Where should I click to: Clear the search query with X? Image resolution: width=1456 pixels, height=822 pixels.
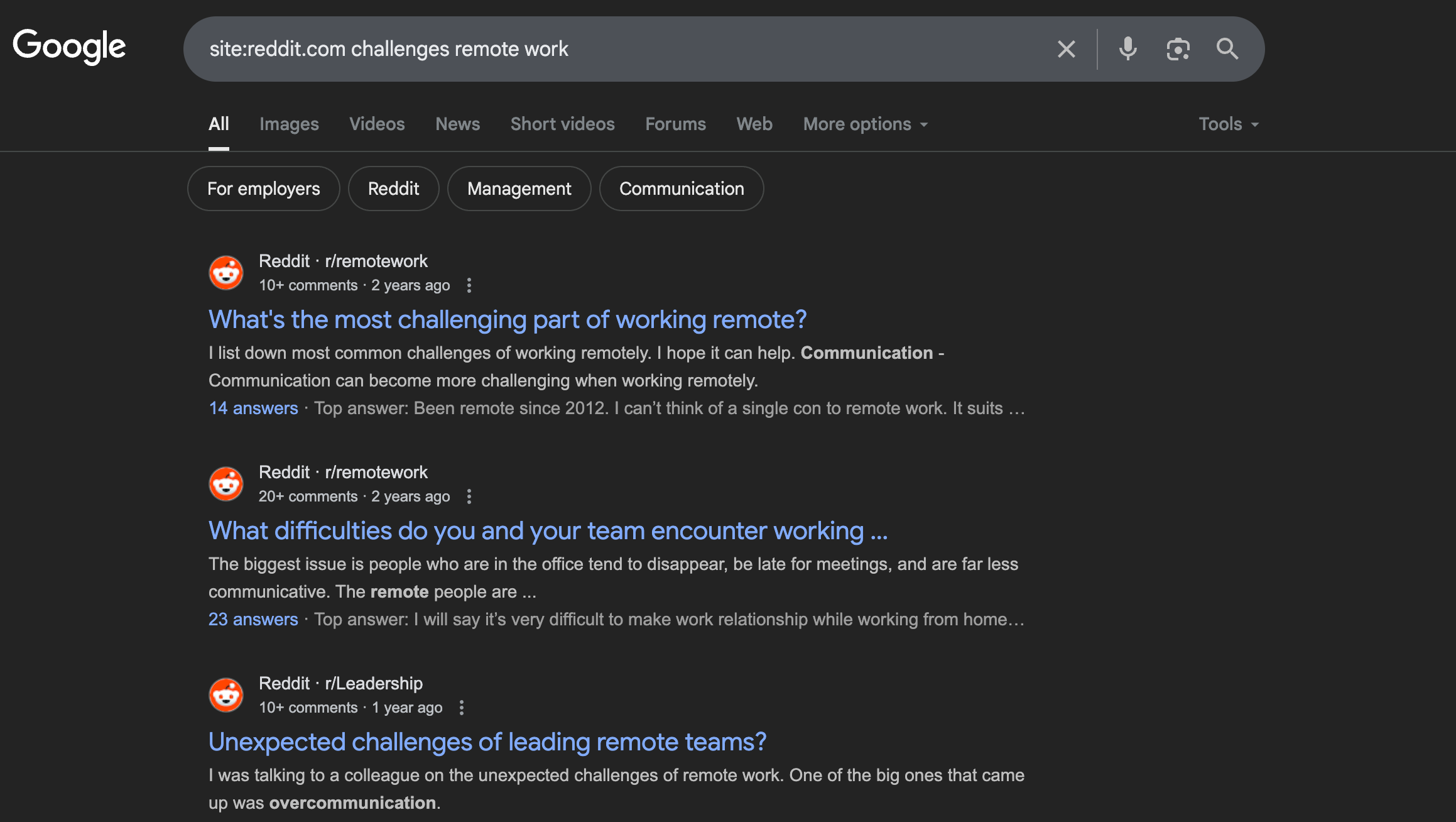tap(1066, 49)
